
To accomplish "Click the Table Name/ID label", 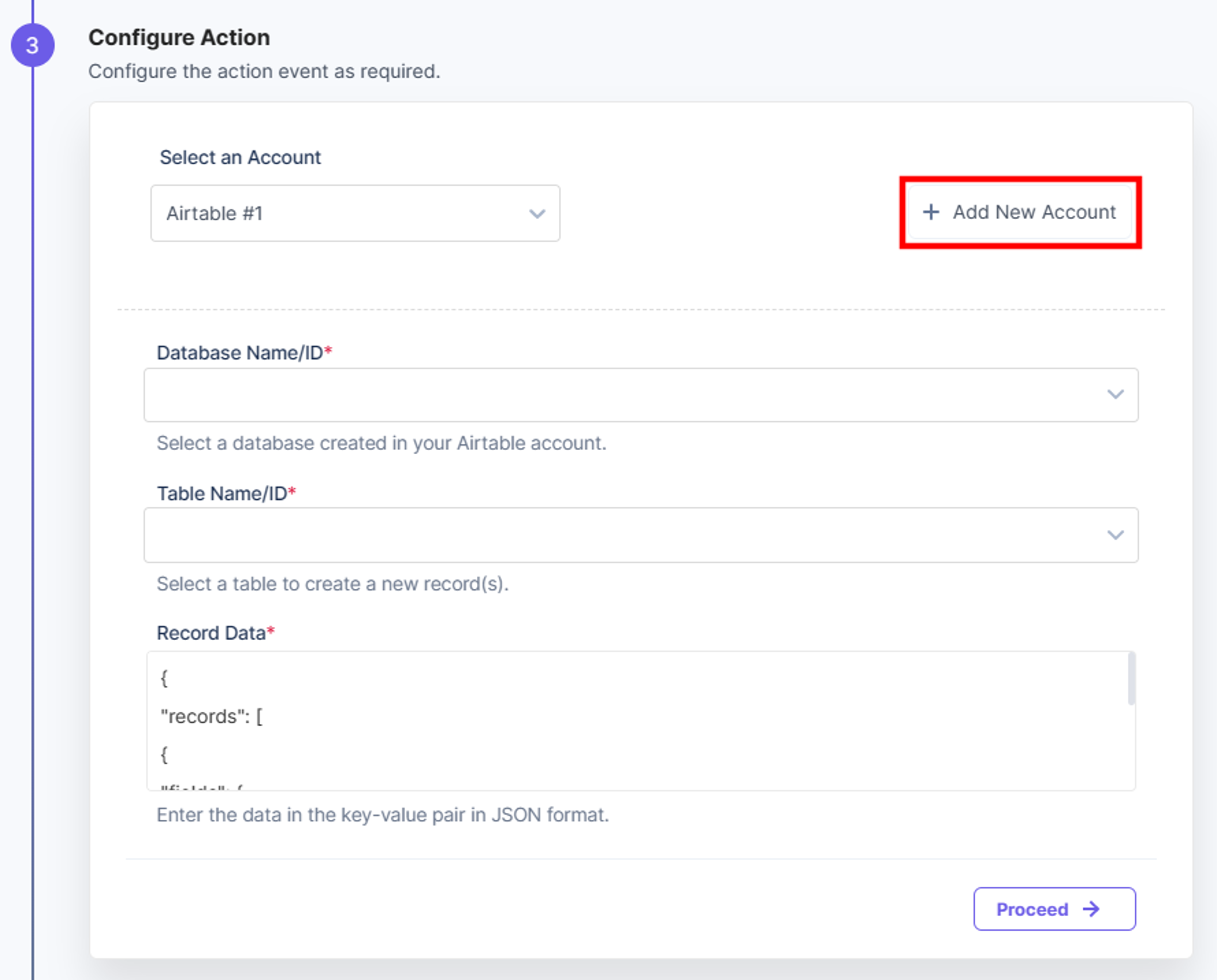I will pyautogui.click(x=226, y=493).
